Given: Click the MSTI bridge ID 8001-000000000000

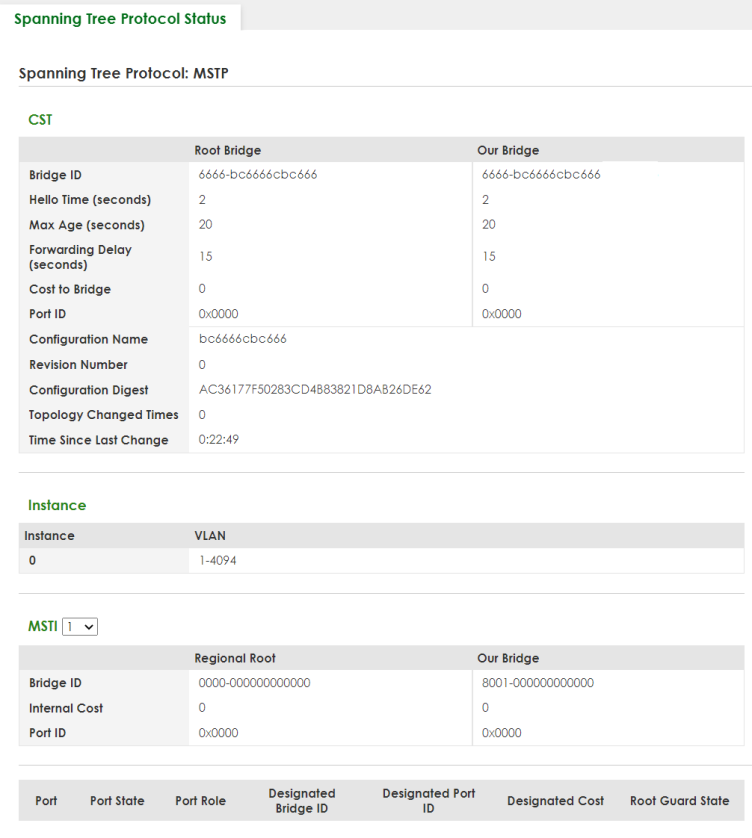Looking at the screenshot, I should pos(538,683).
